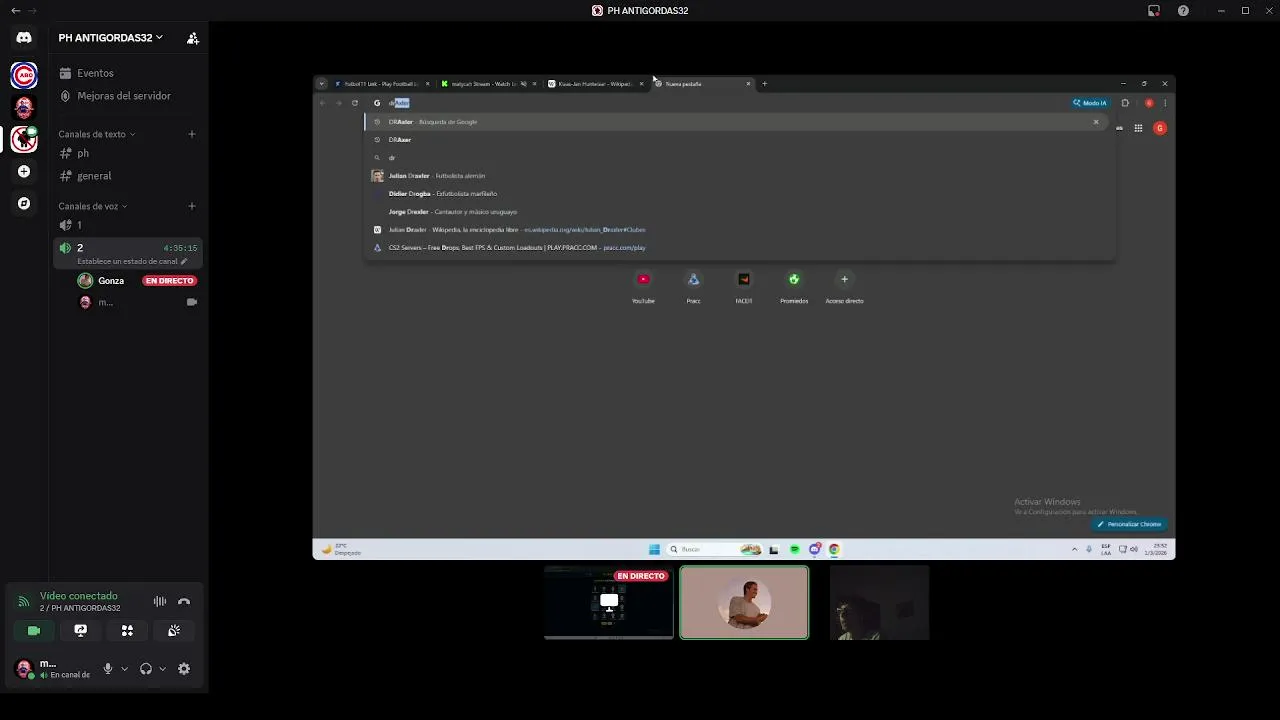Image resolution: width=1280 pixels, height=720 pixels.
Task: Select Gonza's EN DIRECTO stream thumbnail
Action: coord(609,602)
